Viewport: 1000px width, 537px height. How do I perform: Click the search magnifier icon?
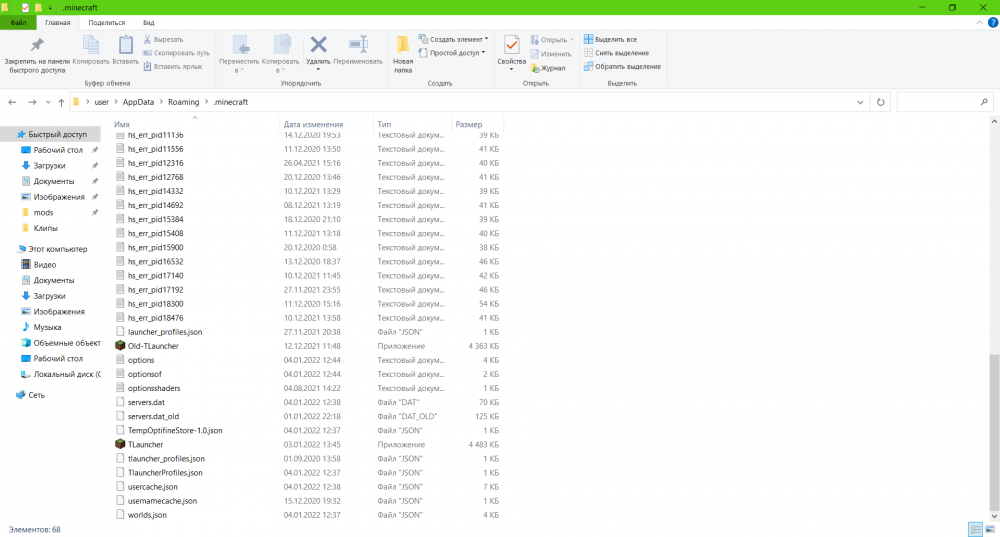984,102
